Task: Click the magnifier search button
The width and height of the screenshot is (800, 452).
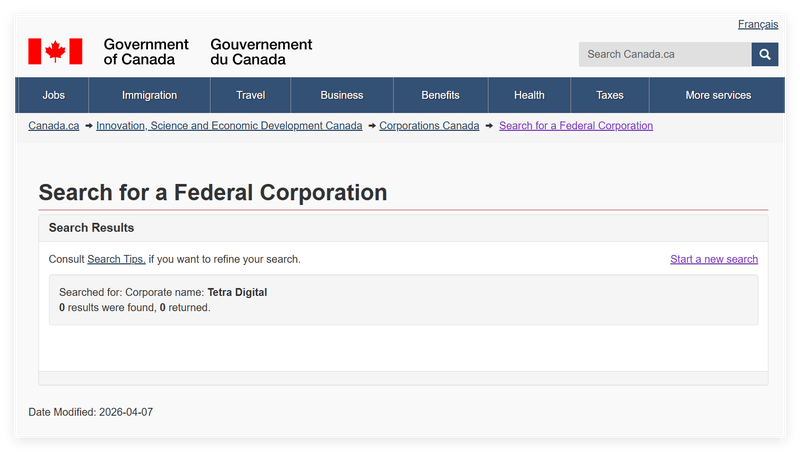Action: pos(764,54)
